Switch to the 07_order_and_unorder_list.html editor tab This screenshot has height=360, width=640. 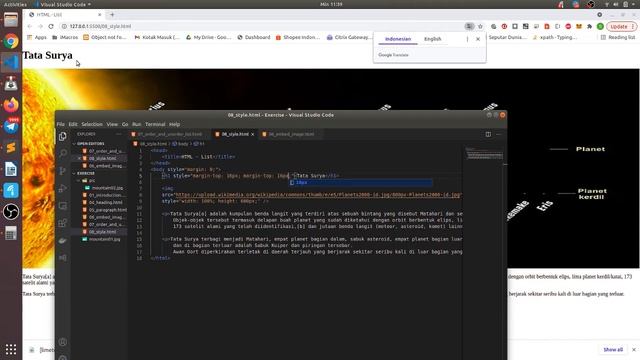pos(169,134)
